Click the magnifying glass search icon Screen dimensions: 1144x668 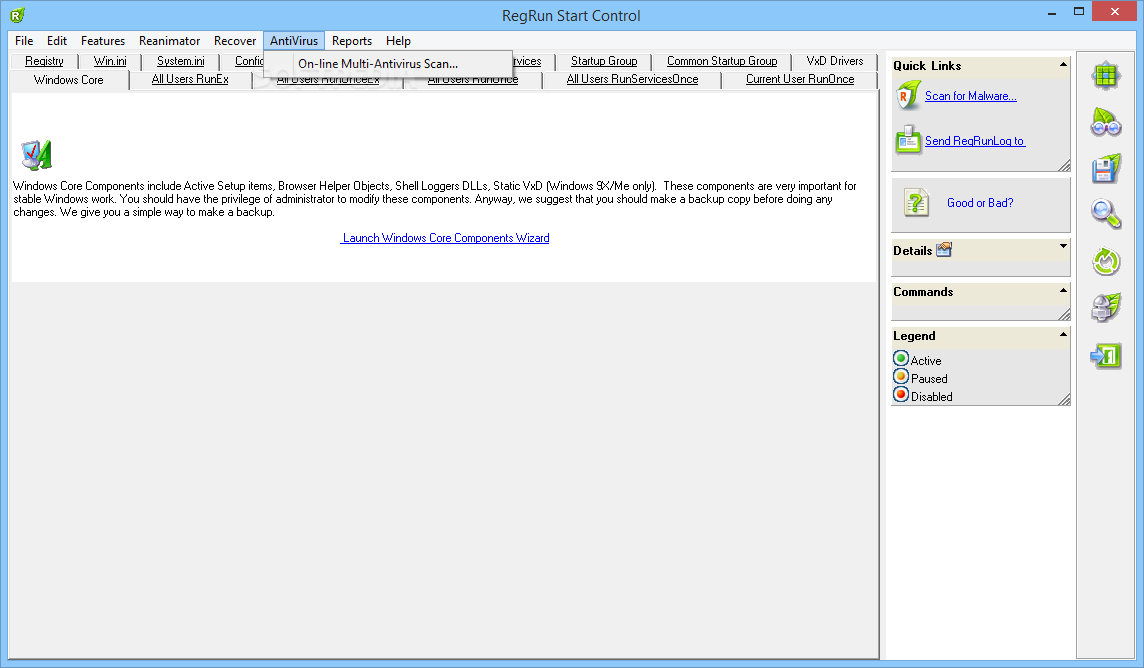point(1106,214)
